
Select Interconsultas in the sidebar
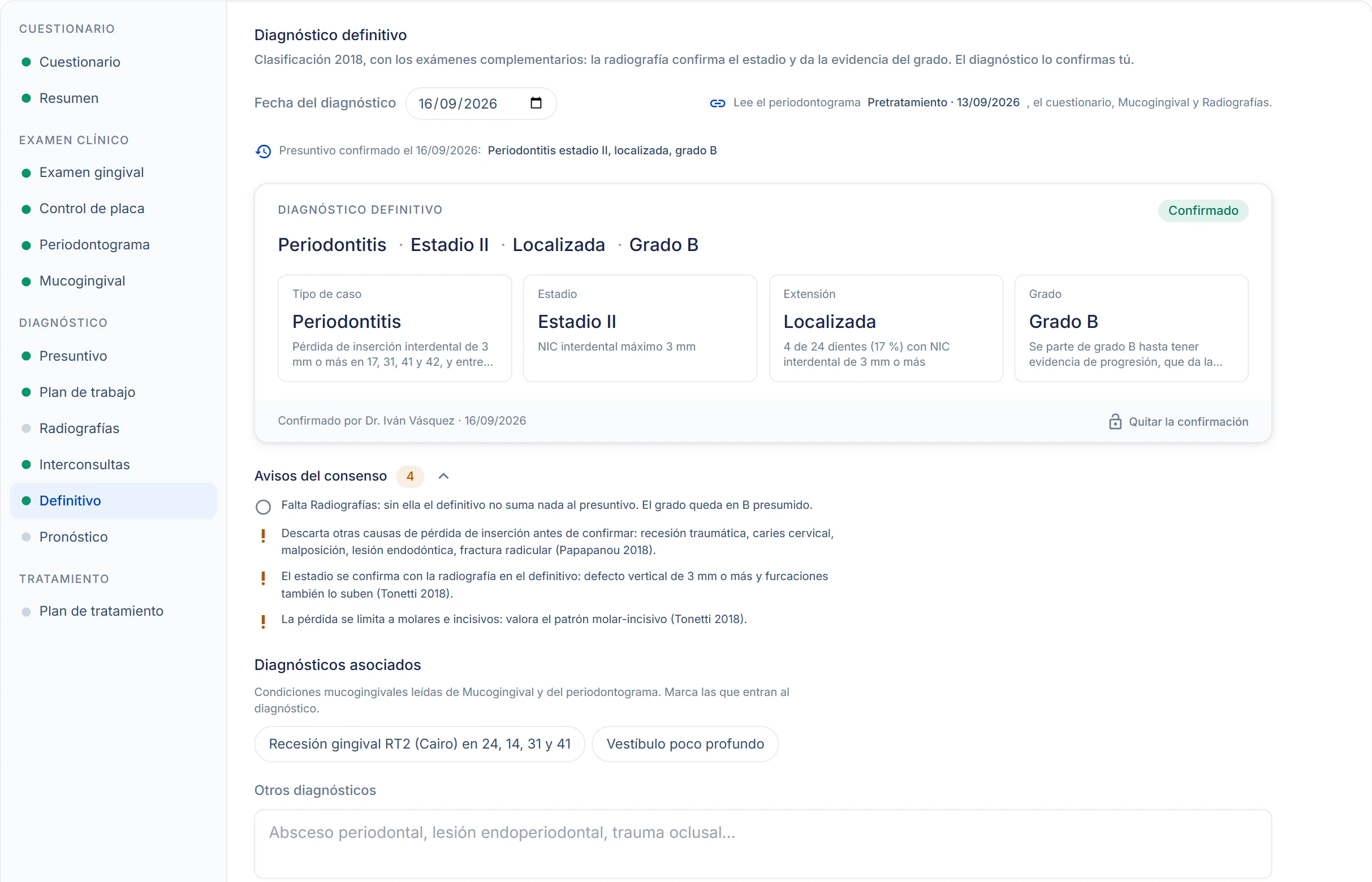click(x=113, y=464)
